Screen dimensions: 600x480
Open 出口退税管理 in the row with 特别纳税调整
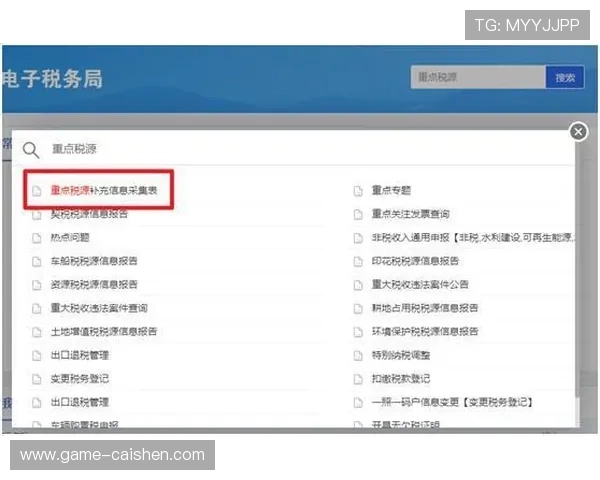(80, 355)
